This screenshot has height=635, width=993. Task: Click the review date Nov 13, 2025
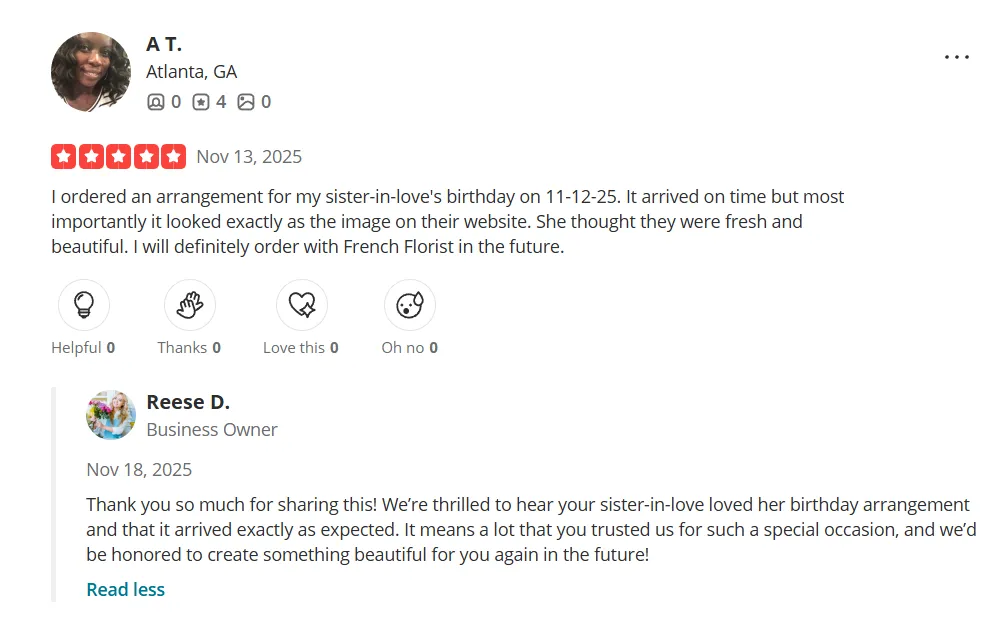click(249, 156)
